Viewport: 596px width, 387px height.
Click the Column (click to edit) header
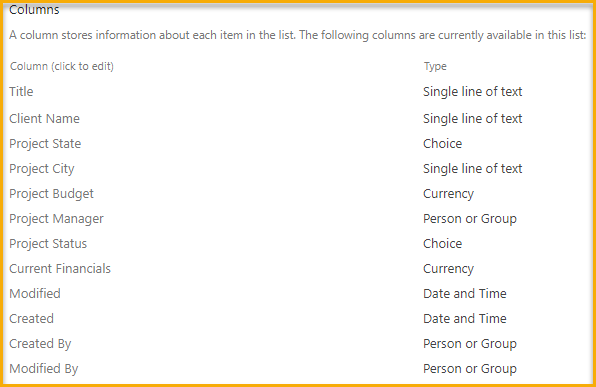coord(62,67)
